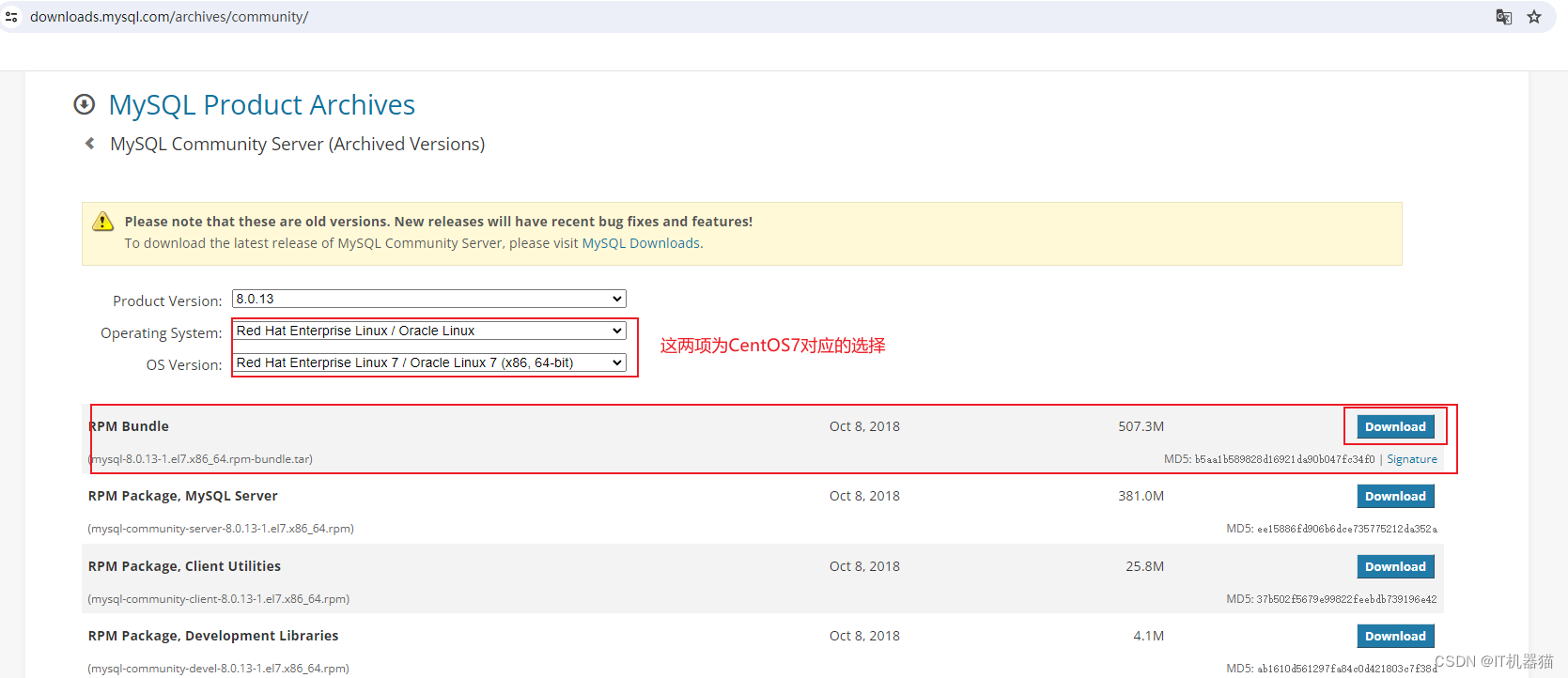The height and width of the screenshot is (678, 1568).
Task: Open the OS Version dropdown
Action: pos(429,362)
